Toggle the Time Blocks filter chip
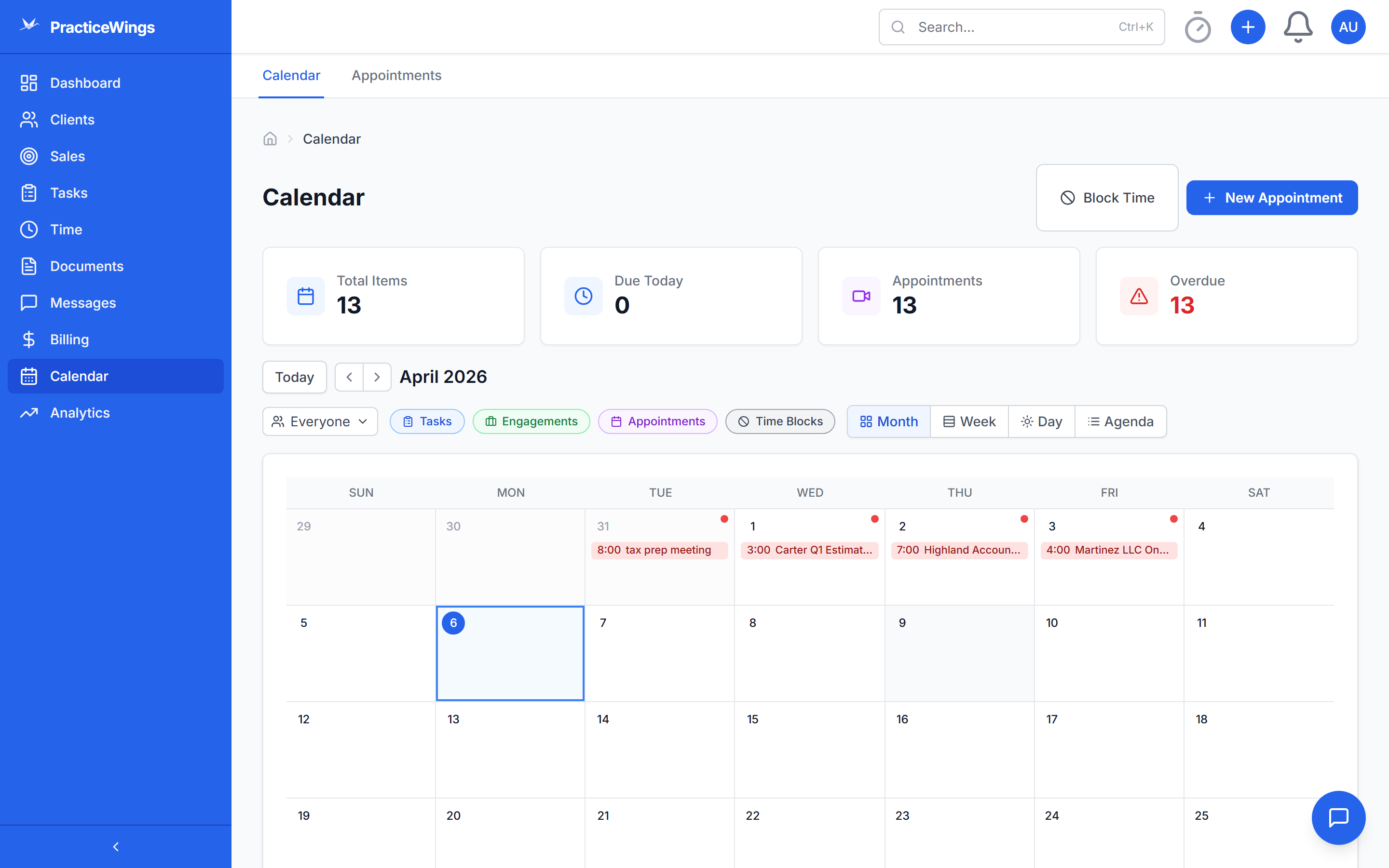 (780, 421)
